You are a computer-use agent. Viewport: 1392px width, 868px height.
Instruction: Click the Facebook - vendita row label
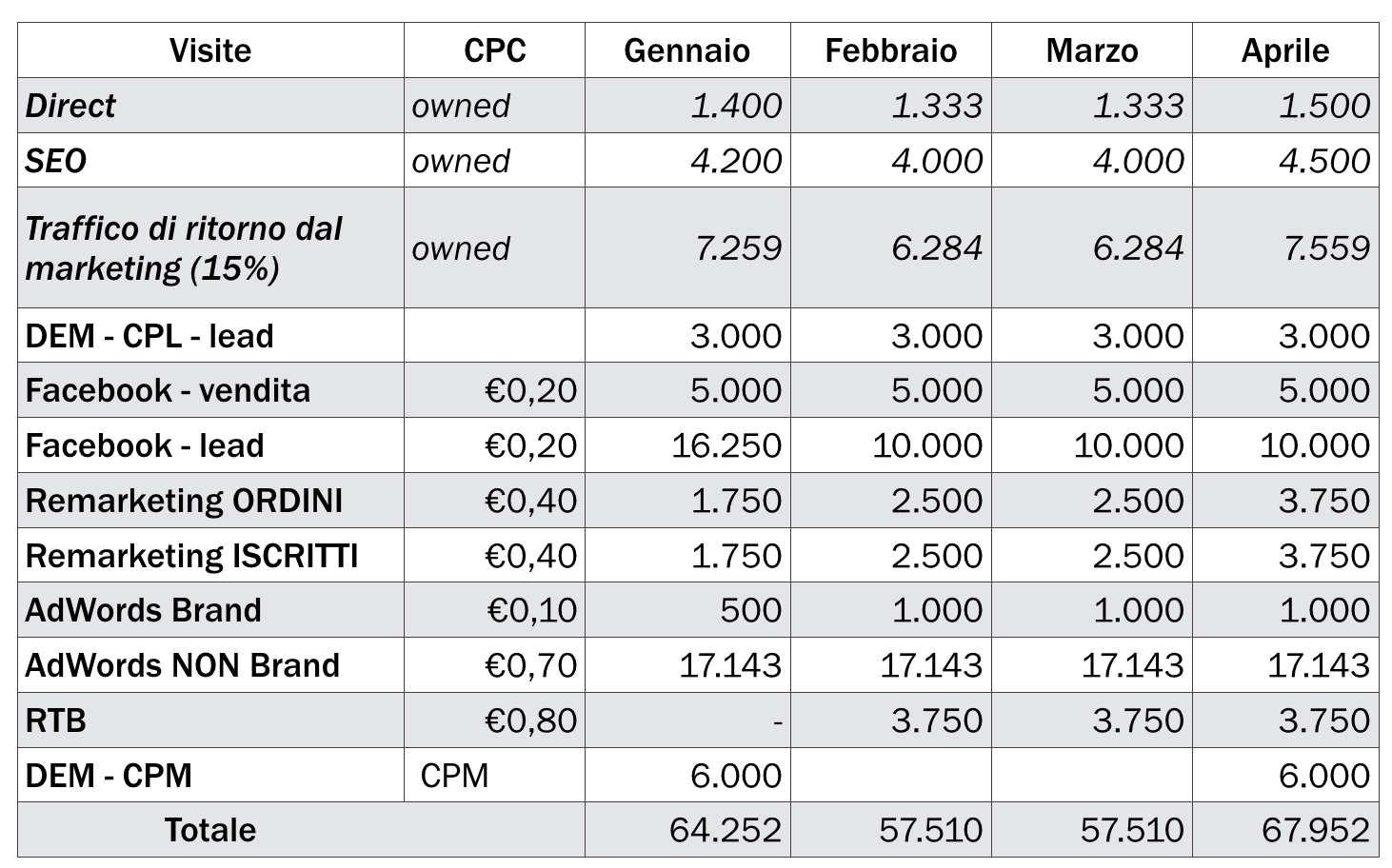click(168, 391)
